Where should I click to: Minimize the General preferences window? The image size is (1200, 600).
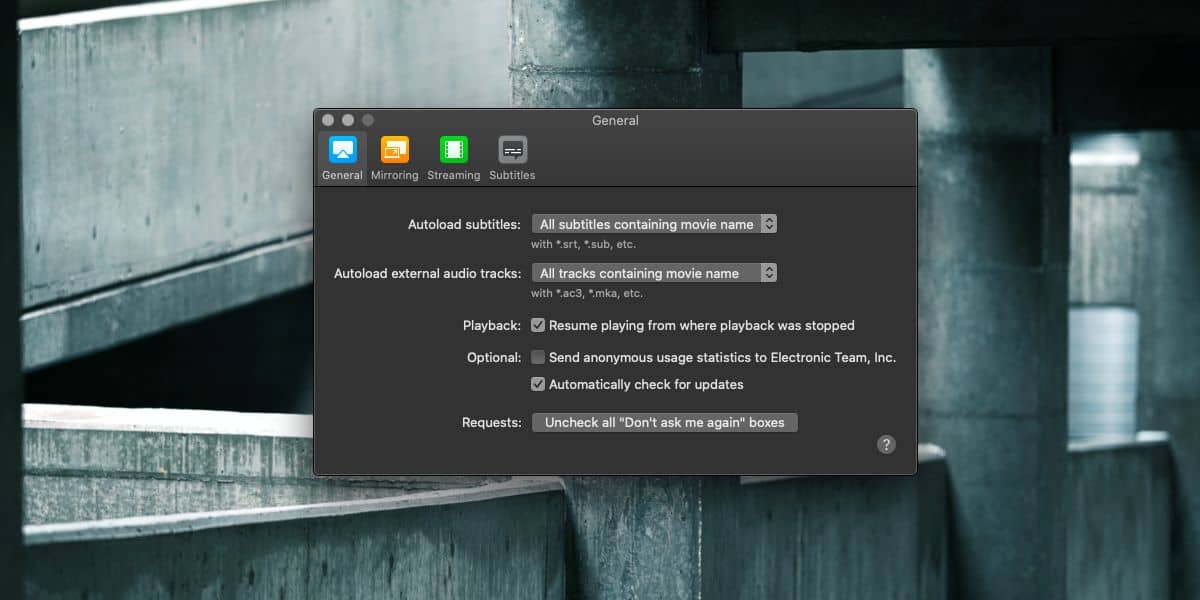click(348, 120)
